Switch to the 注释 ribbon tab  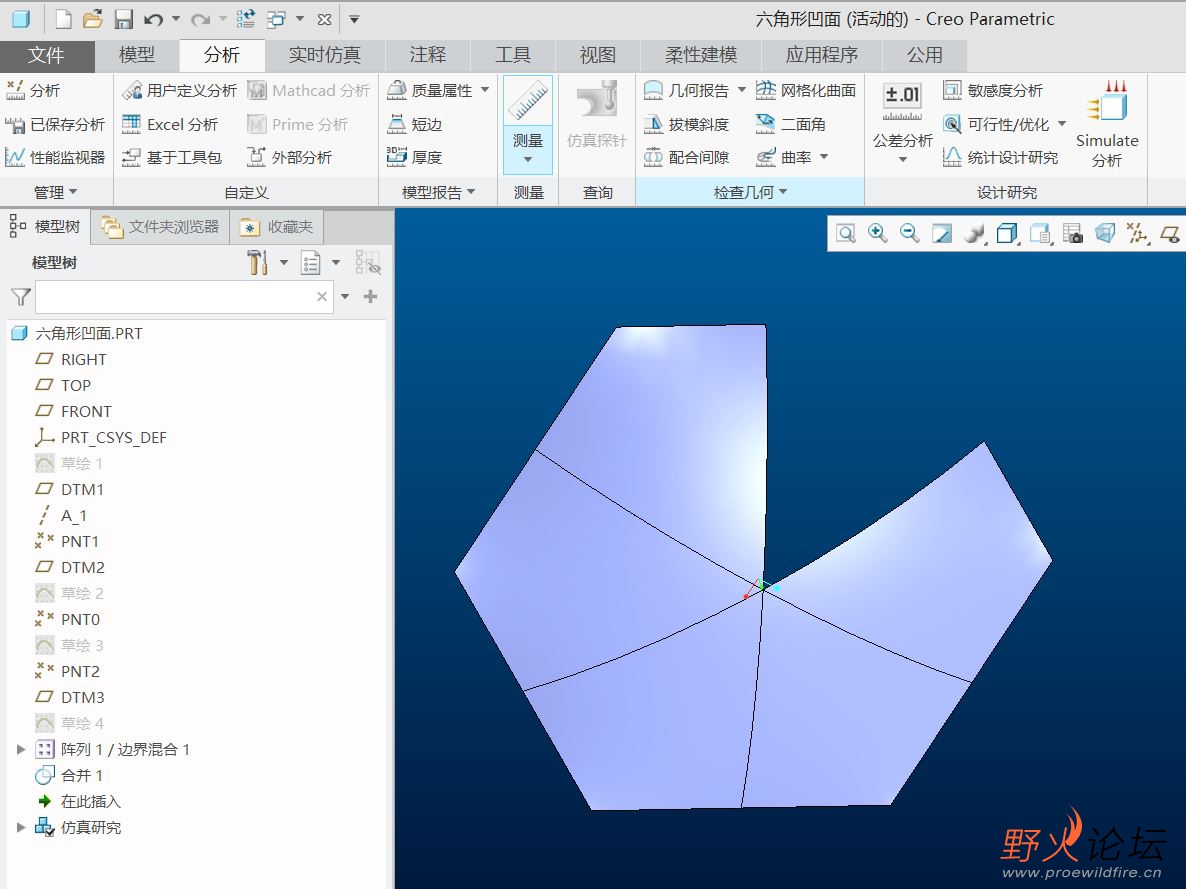428,55
